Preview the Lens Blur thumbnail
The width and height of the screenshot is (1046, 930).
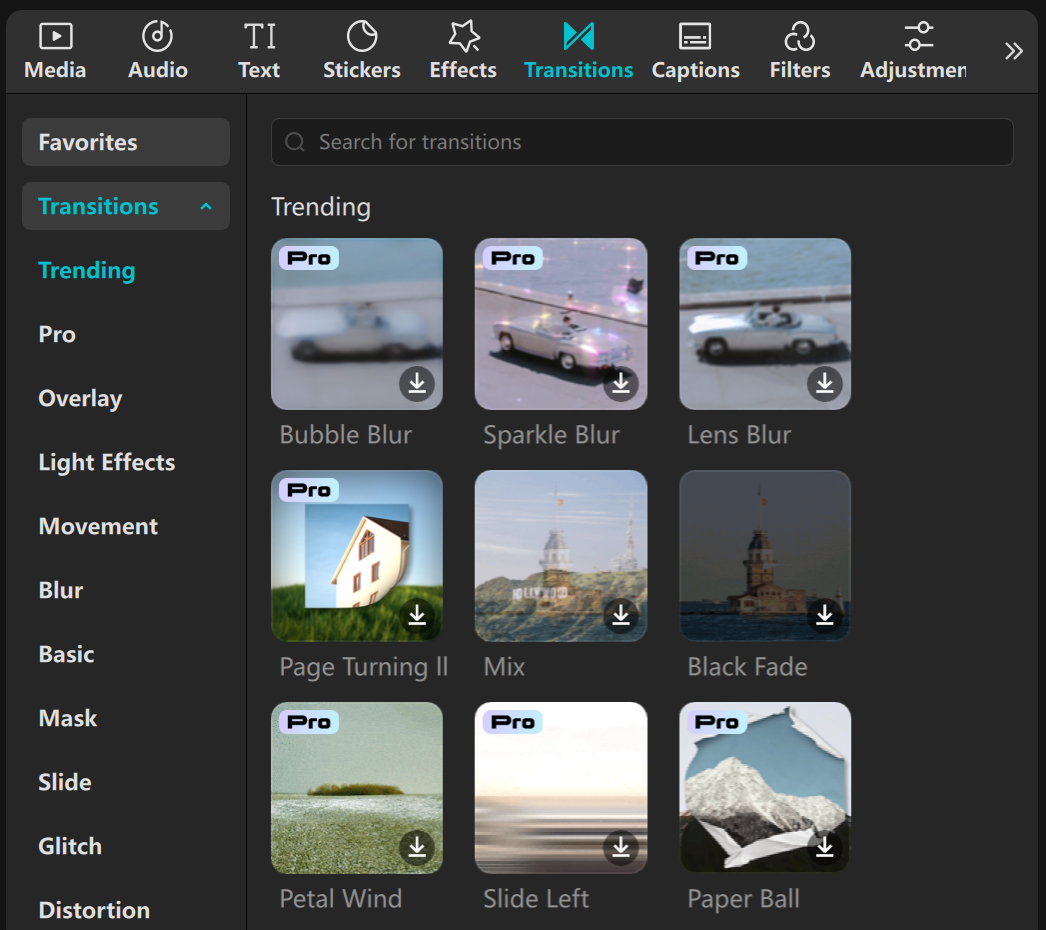[764, 324]
